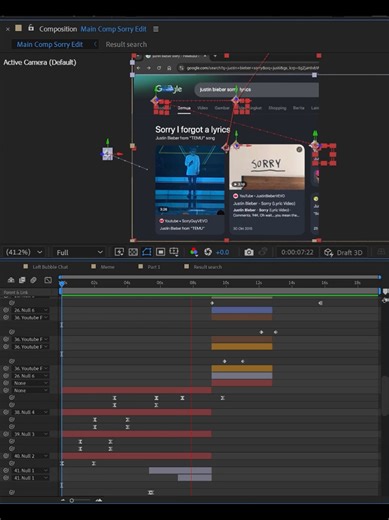Open the Full resolution dropdown
This screenshot has height=520, width=389.
pyautogui.click(x=79, y=252)
